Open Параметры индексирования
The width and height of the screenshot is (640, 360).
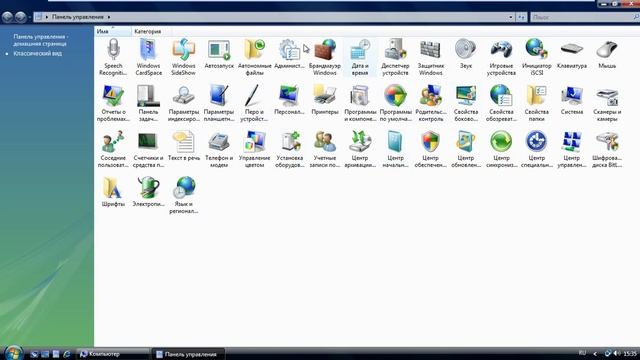[x=183, y=103]
